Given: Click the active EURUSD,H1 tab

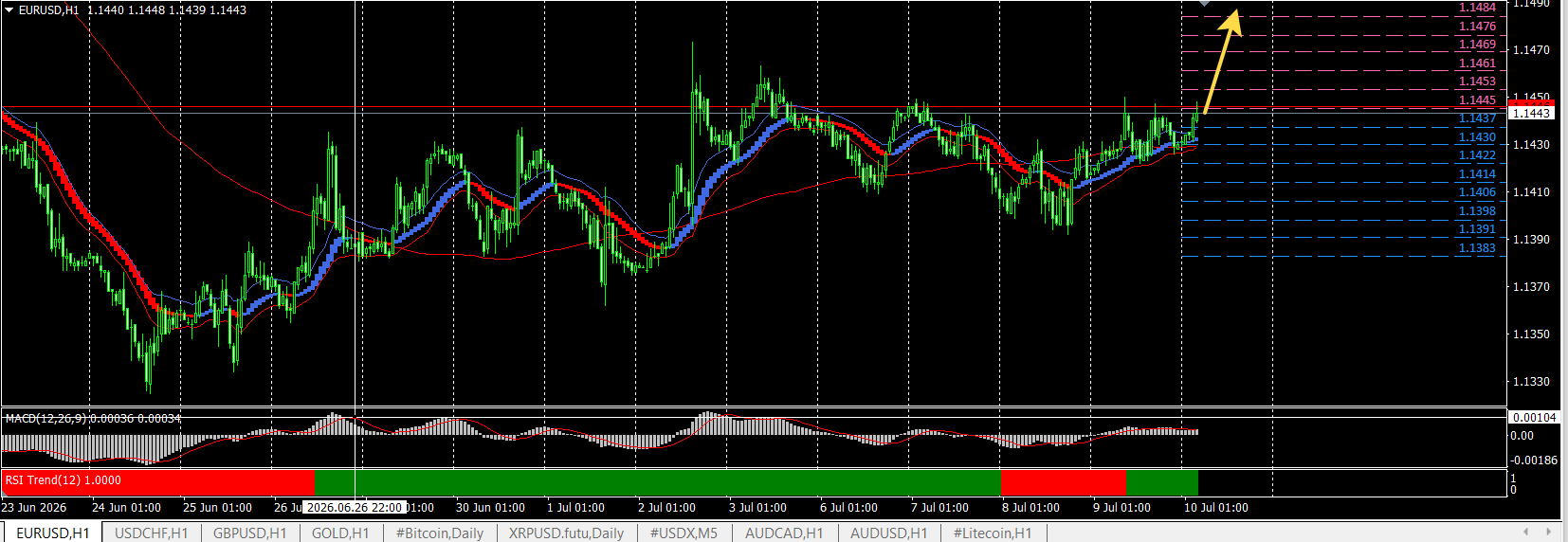Looking at the screenshot, I should pos(52,533).
